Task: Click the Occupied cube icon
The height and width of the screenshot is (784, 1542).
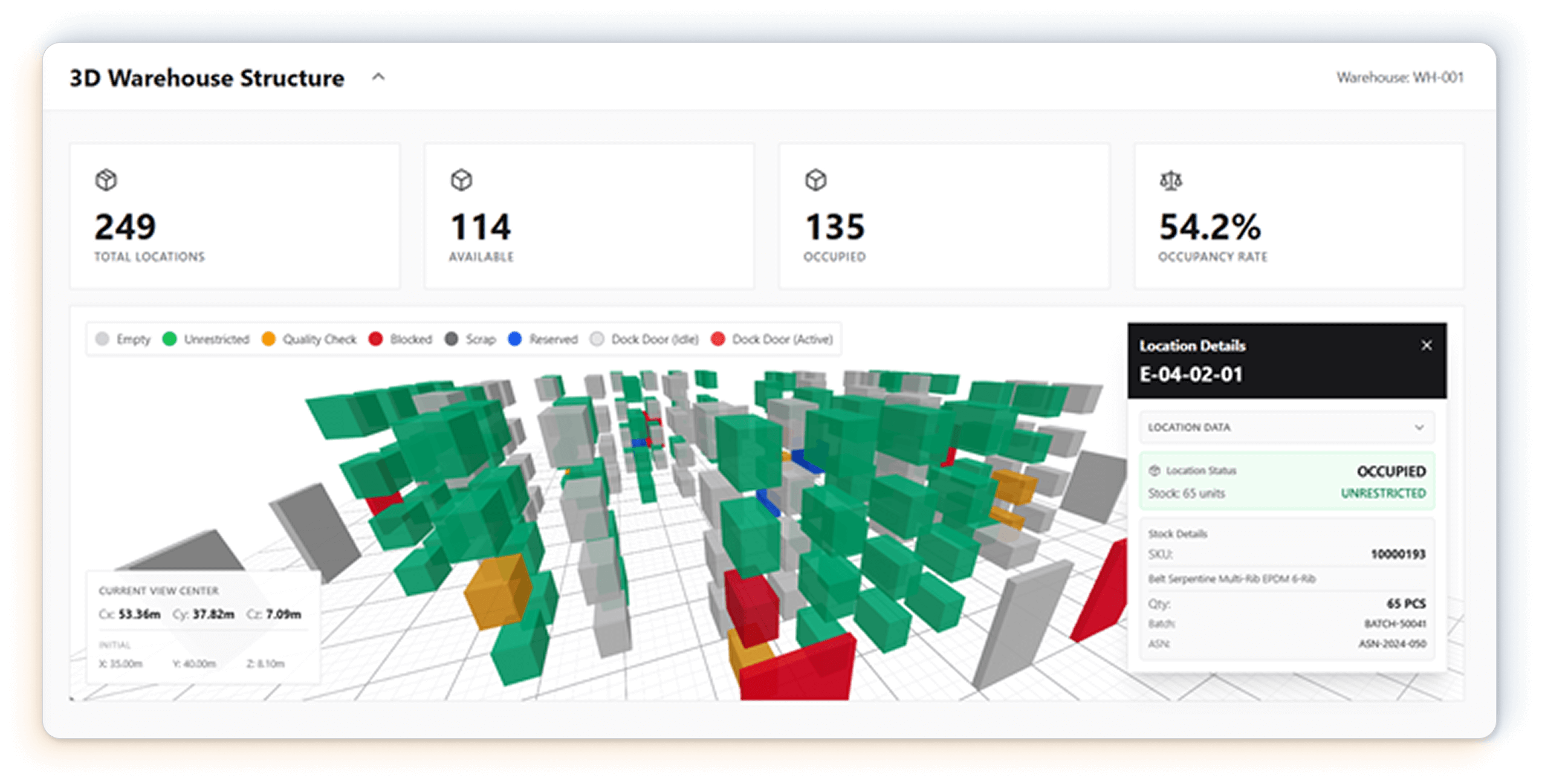Action: point(815,180)
